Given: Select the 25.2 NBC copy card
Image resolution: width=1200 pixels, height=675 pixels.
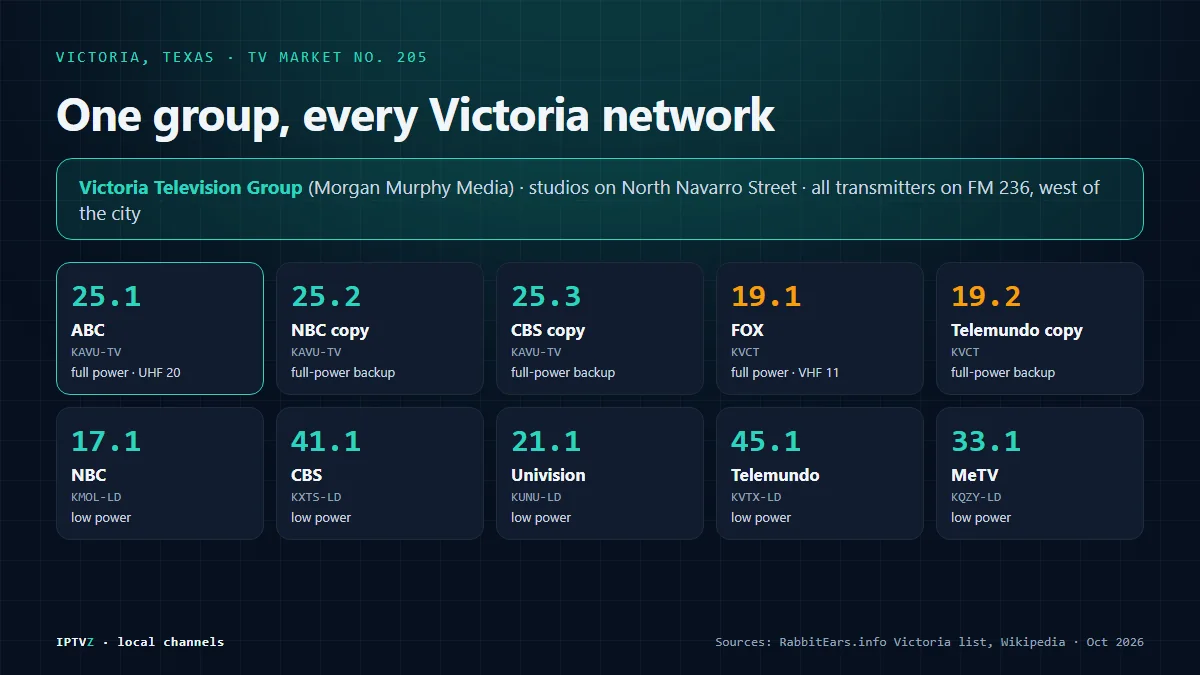Looking at the screenshot, I should click(380, 328).
